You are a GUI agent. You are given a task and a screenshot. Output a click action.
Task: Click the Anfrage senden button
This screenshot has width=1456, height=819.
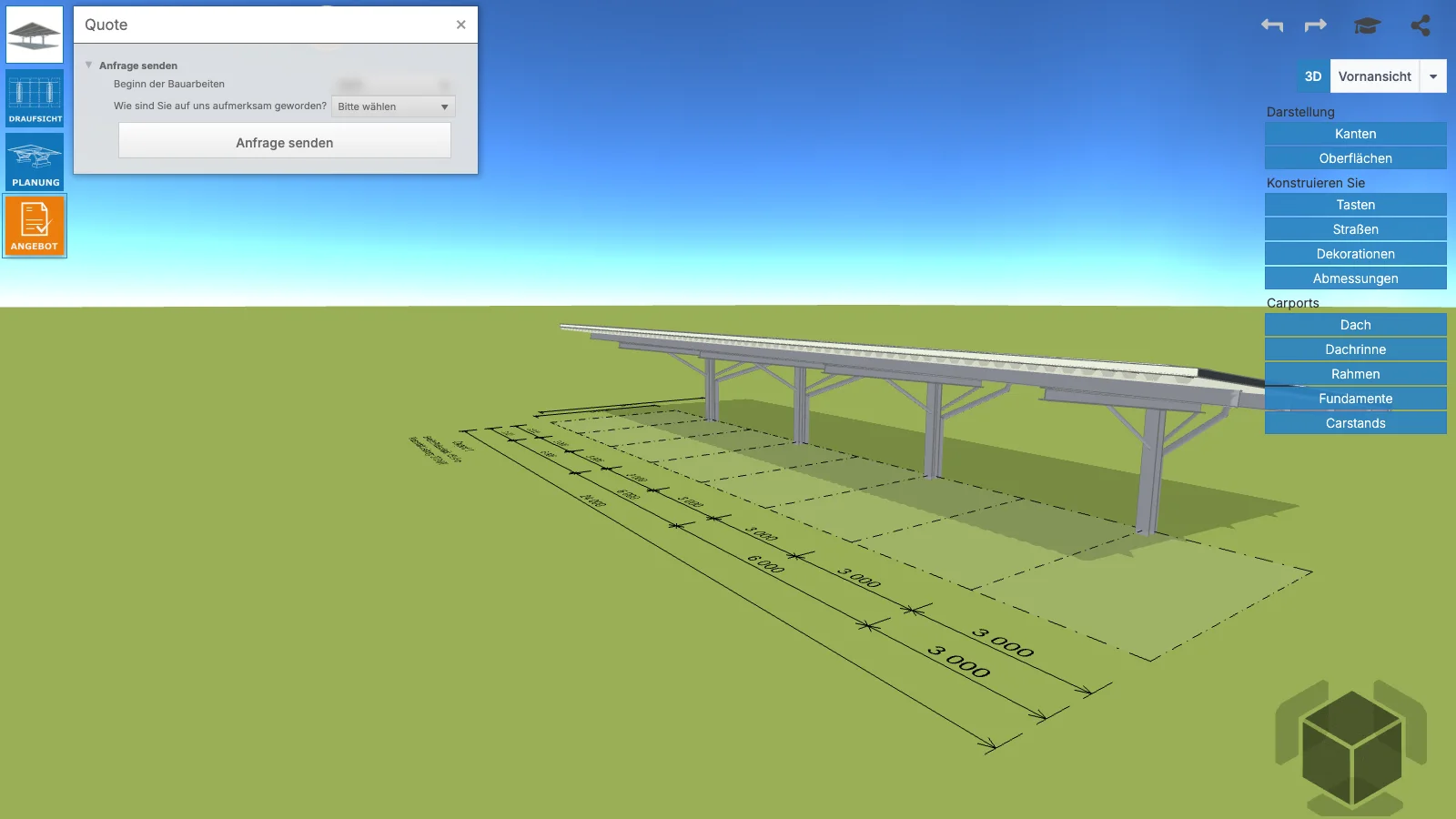[285, 142]
